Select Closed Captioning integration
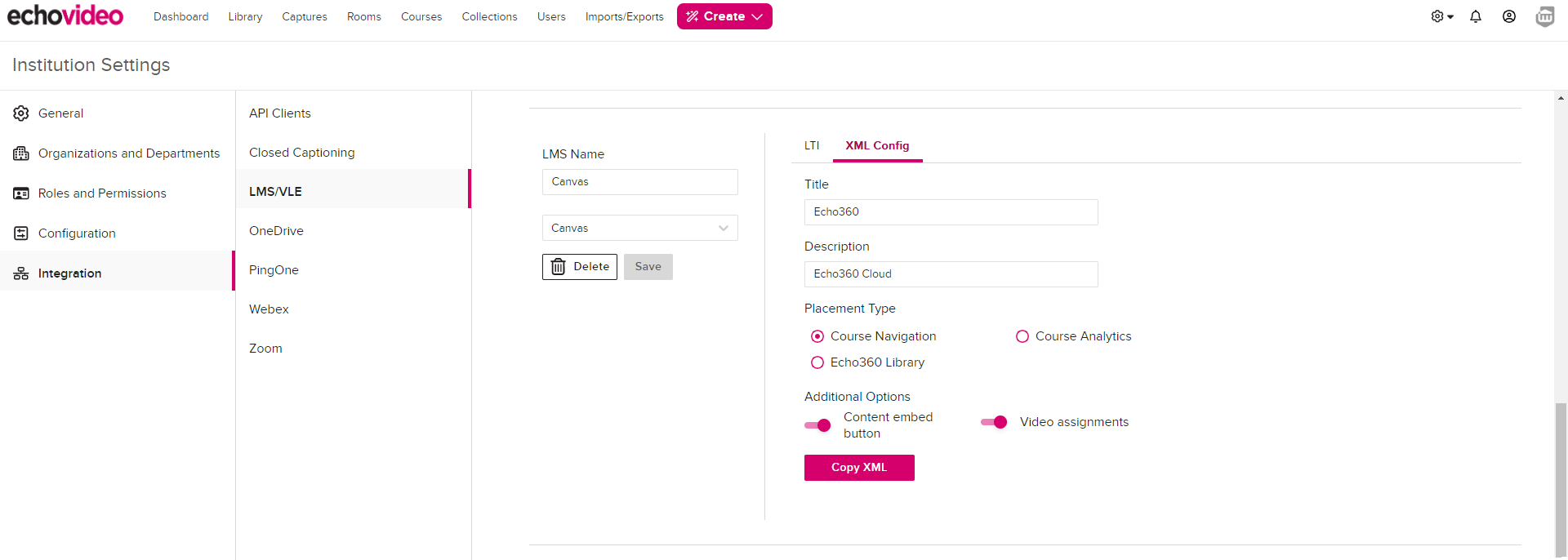This screenshot has width=1568, height=560. click(353, 153)
